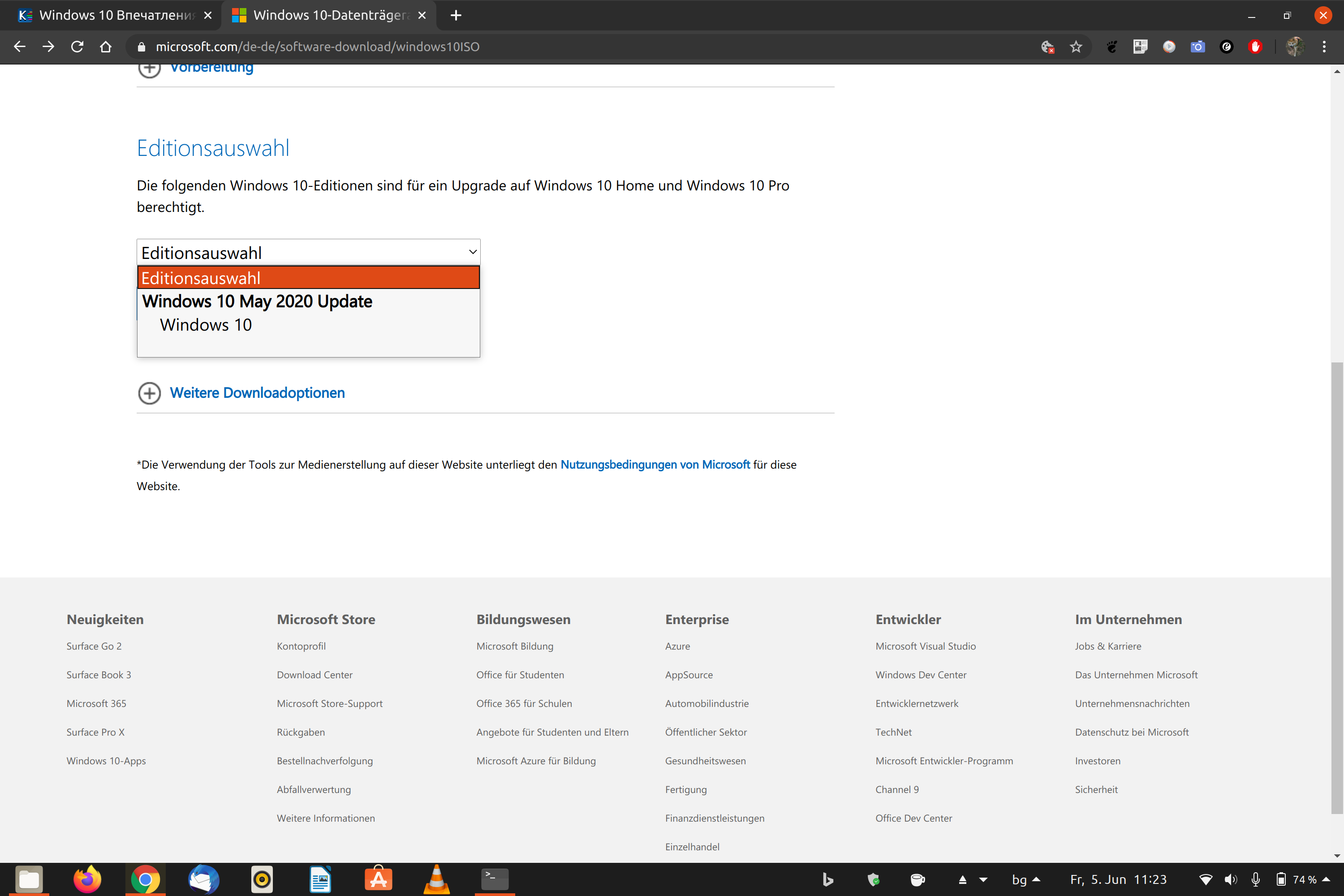Select Windows 10-Datenträger tab
This screenshot has width=1344, height=896.
(x=328, y=15)
